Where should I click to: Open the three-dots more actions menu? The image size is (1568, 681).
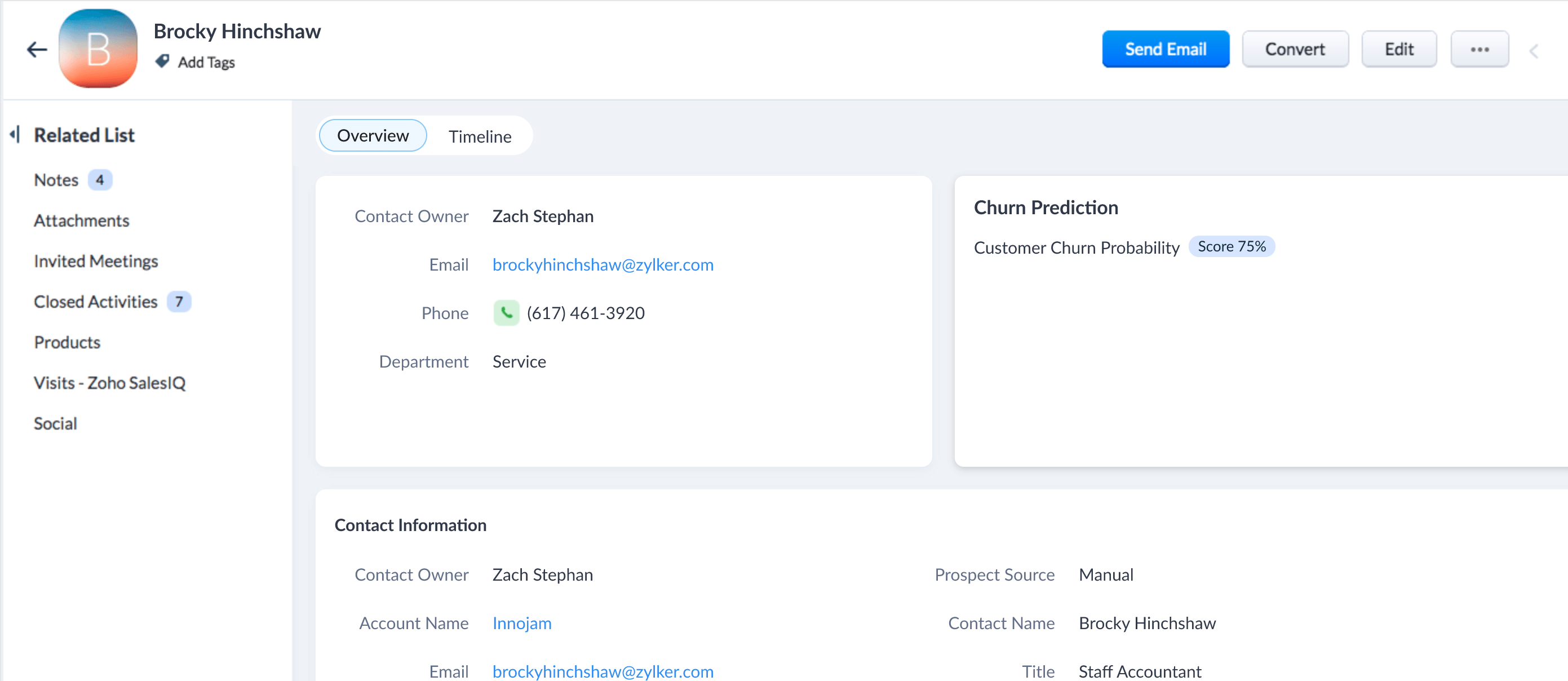(x=1479, y=49)
